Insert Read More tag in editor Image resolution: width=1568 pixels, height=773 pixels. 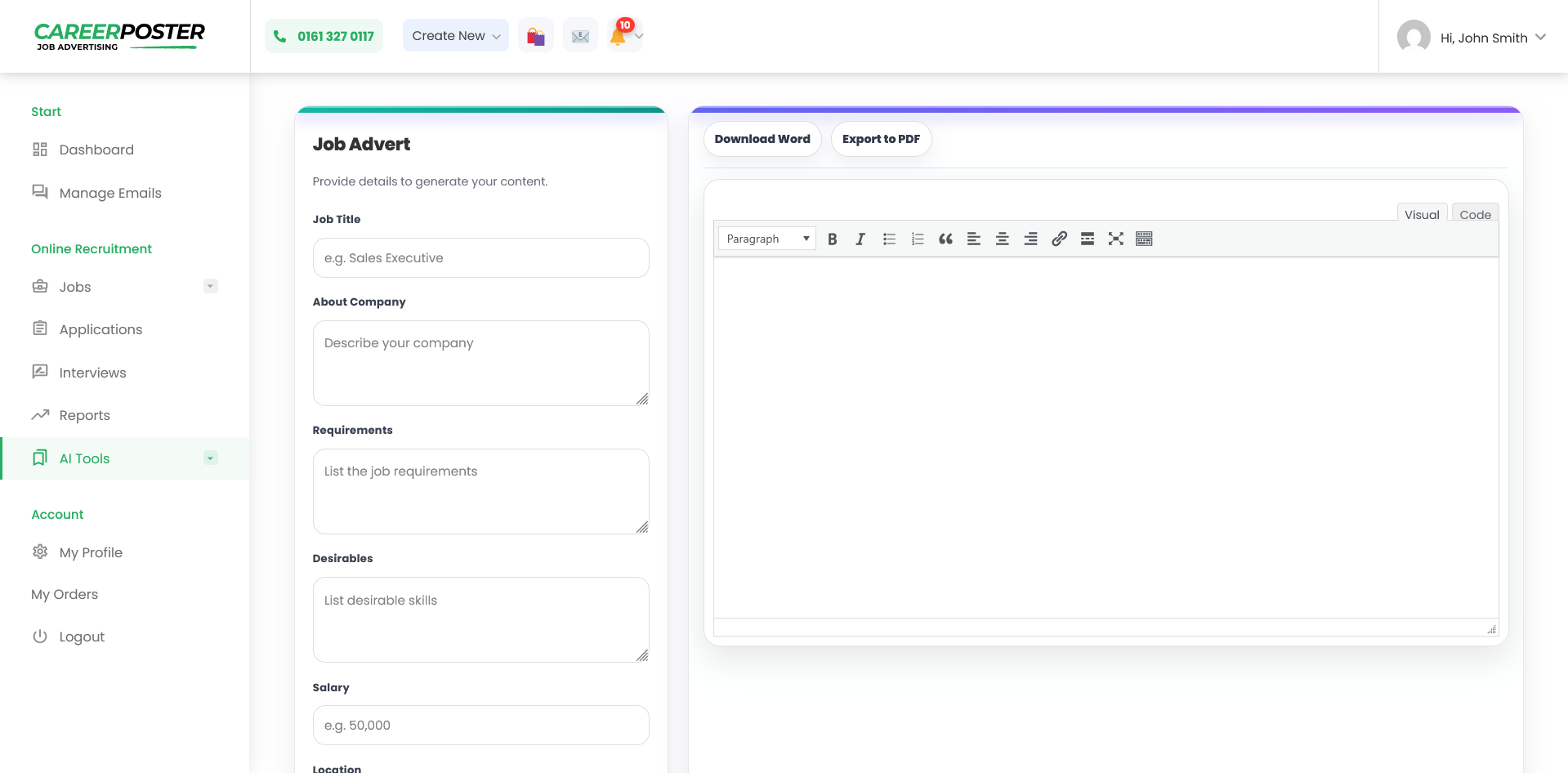point(1088,239)
